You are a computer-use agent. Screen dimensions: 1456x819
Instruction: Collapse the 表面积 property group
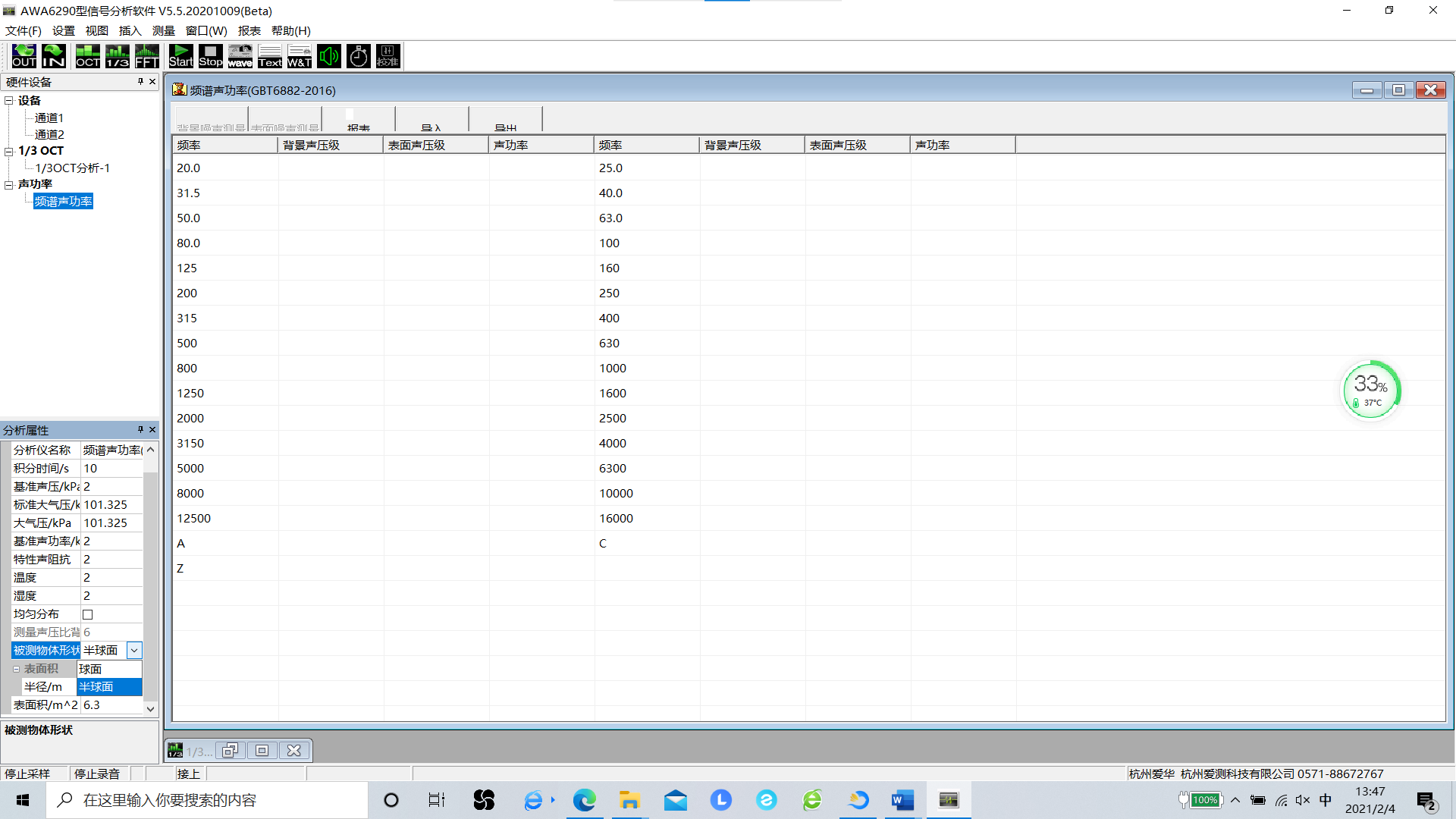click(x=16, y=669)
